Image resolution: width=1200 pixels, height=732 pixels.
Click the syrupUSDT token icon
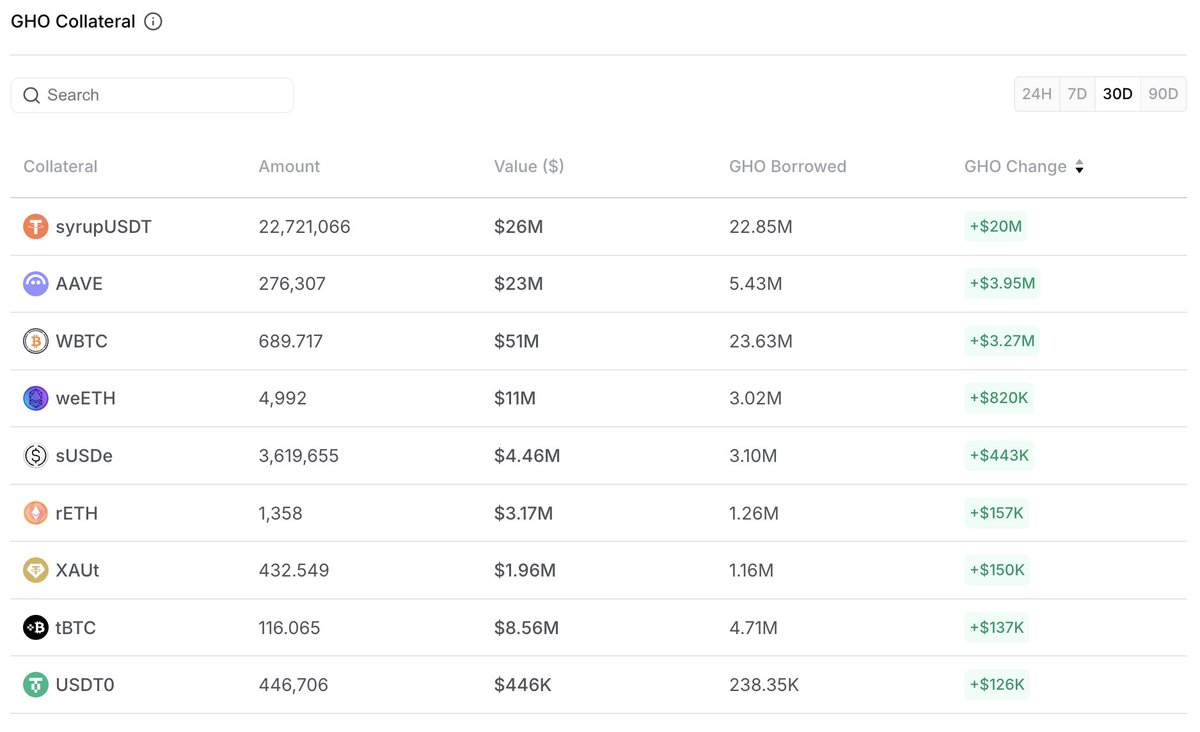pos(36,227)
